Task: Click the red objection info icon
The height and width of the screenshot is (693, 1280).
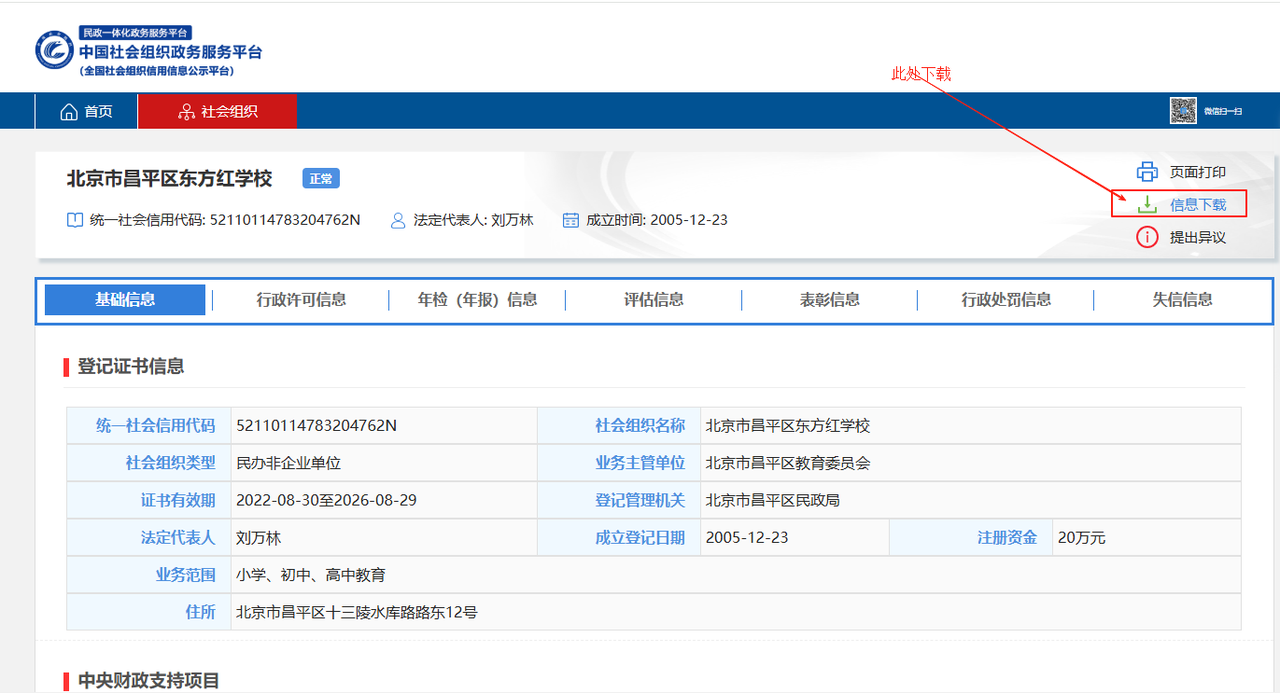Action: pyautogui.click(x=1147, y=237)
